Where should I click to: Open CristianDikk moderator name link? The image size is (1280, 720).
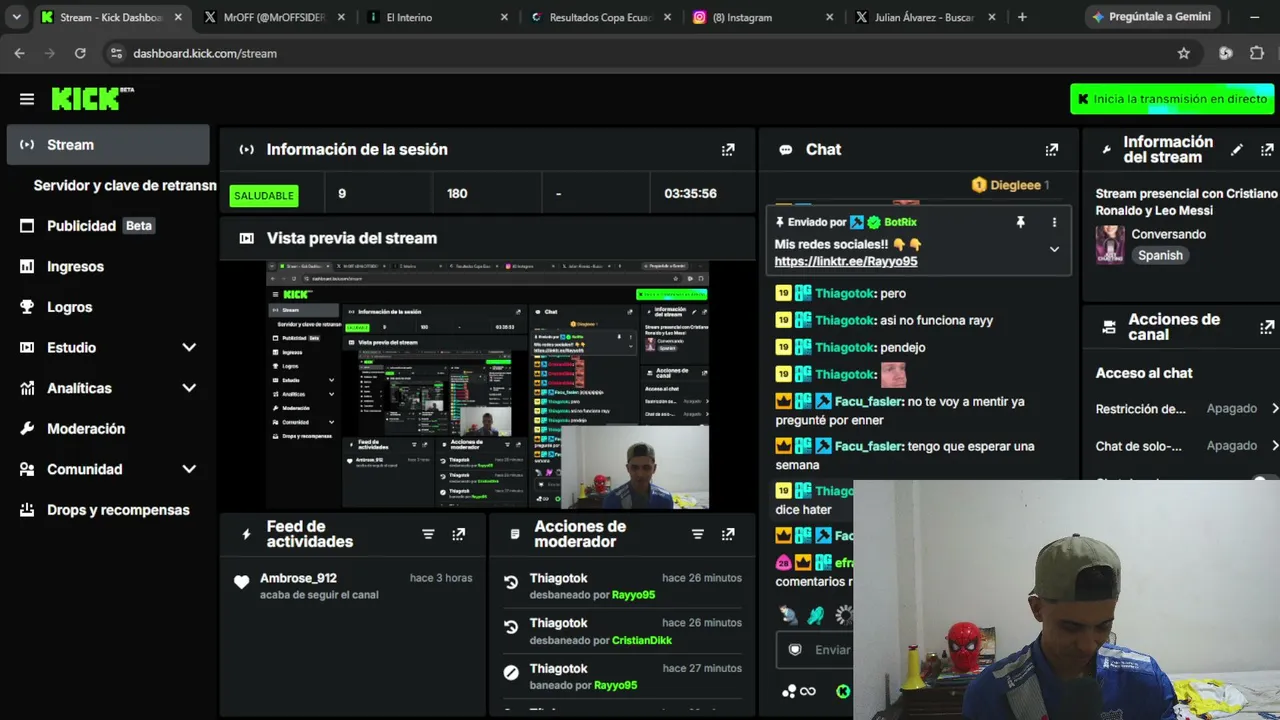(642, 640)
